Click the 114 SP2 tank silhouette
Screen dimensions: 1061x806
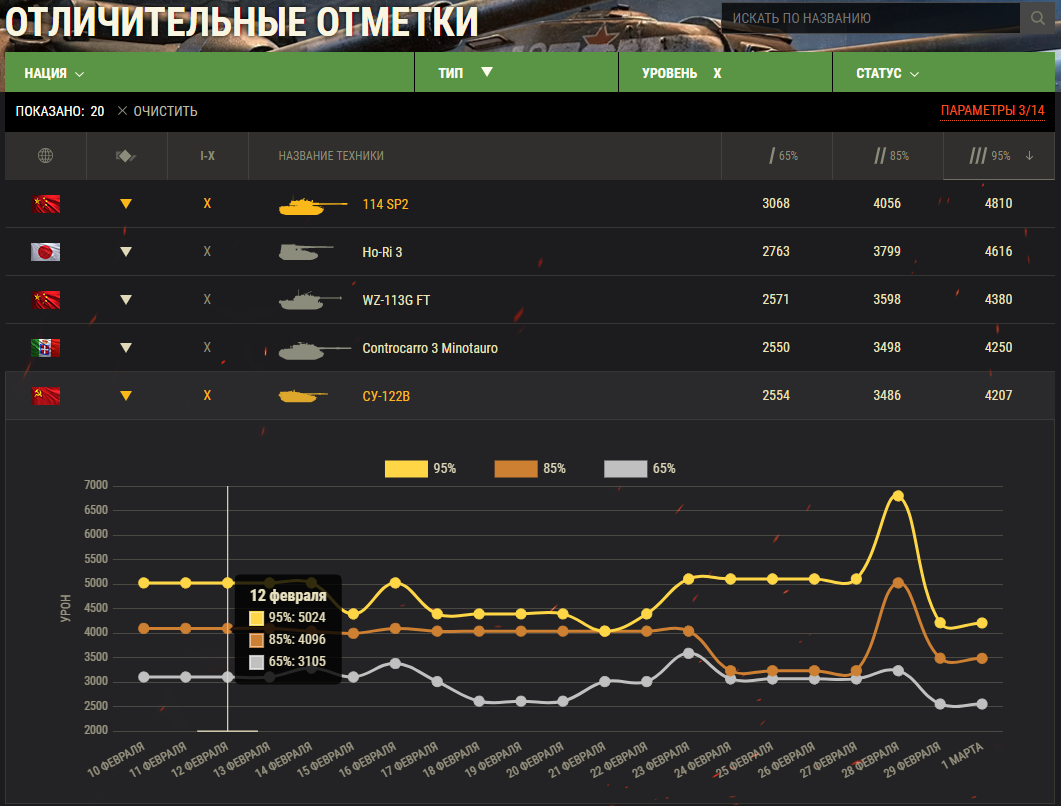point(313,205)
